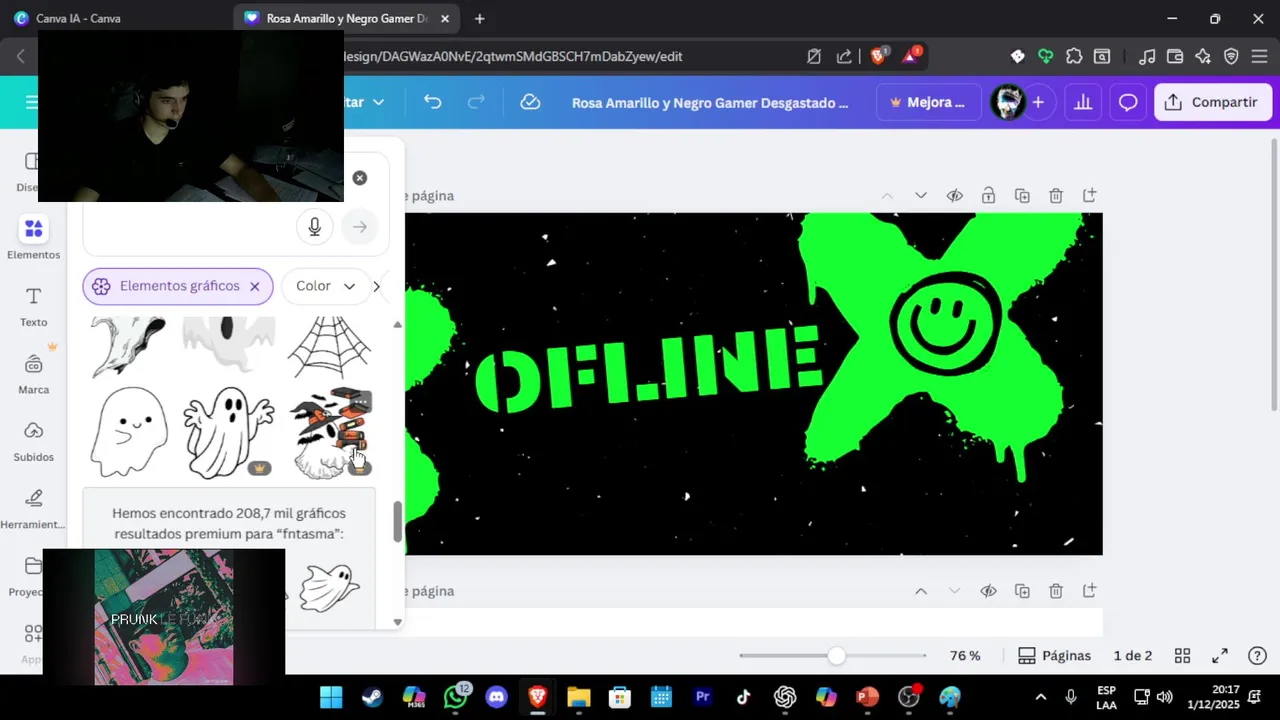Image resolution: width=1280 pixels, height=720 pixels.
Task: Show hidden system tray icons
Action: (1040, 697)
